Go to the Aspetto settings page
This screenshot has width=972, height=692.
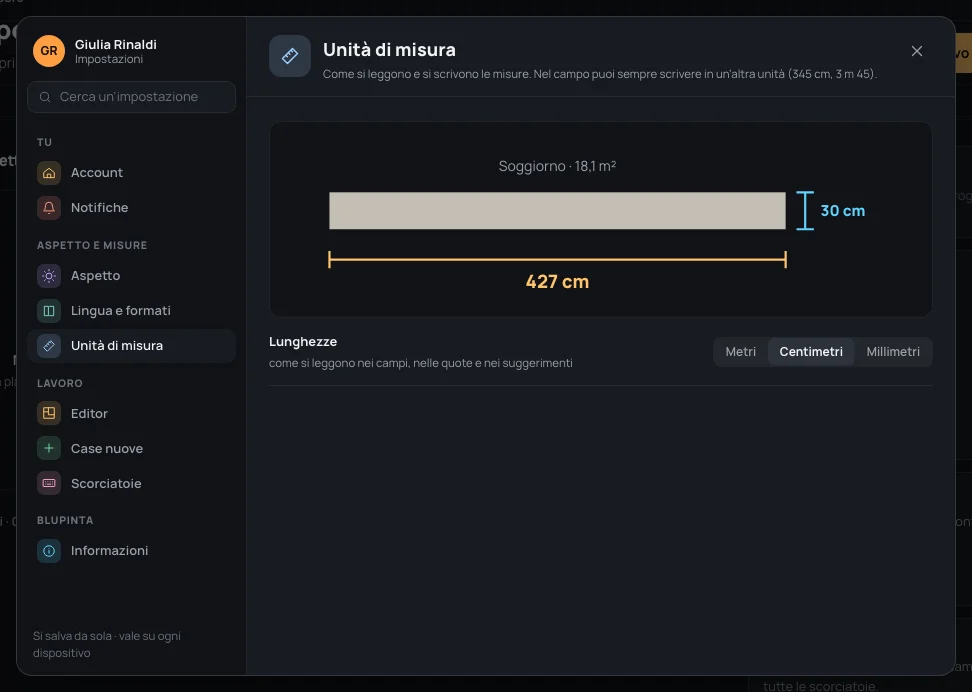point(131,276)
